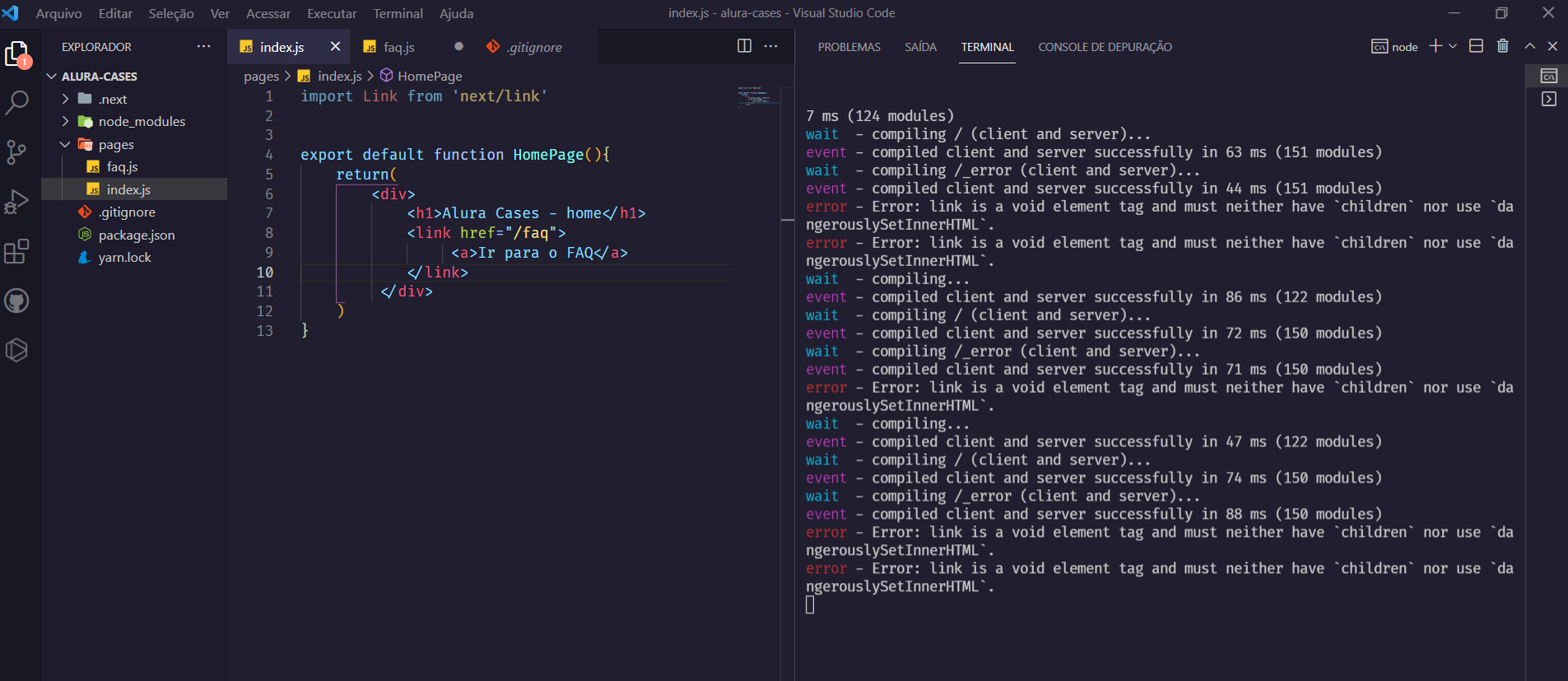The image size is (1568, 681).
Task: Open the Run and Debug view
Action: click(16, 202)
